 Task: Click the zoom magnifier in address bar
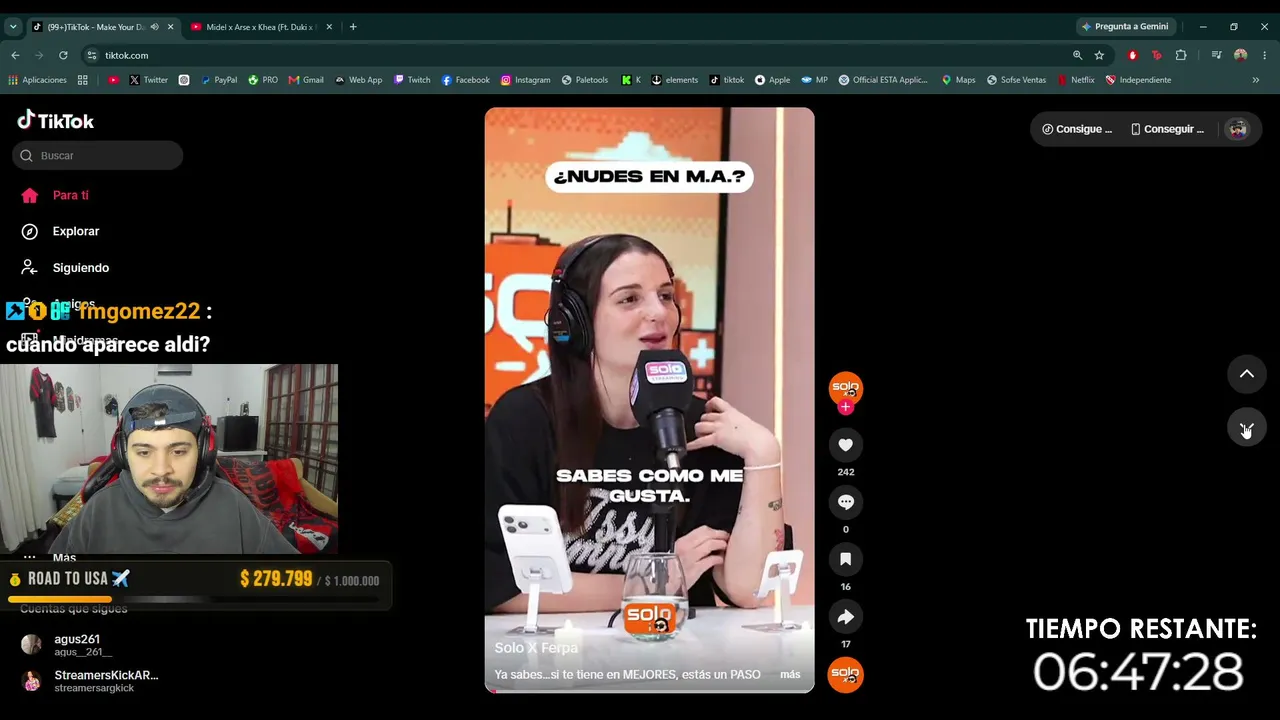pos(1077,55)
